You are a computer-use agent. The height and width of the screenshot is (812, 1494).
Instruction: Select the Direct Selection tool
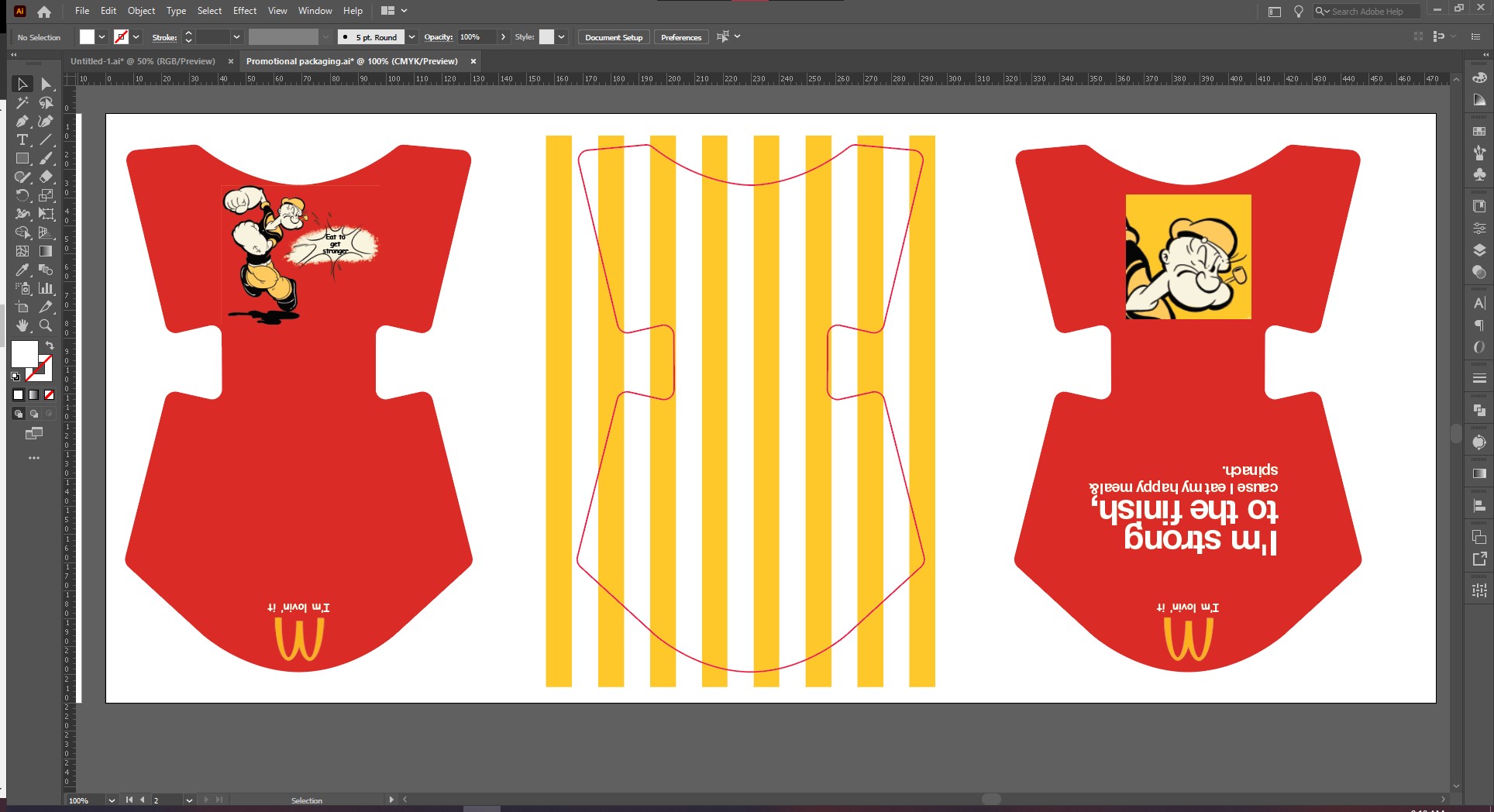pos(46,84)
